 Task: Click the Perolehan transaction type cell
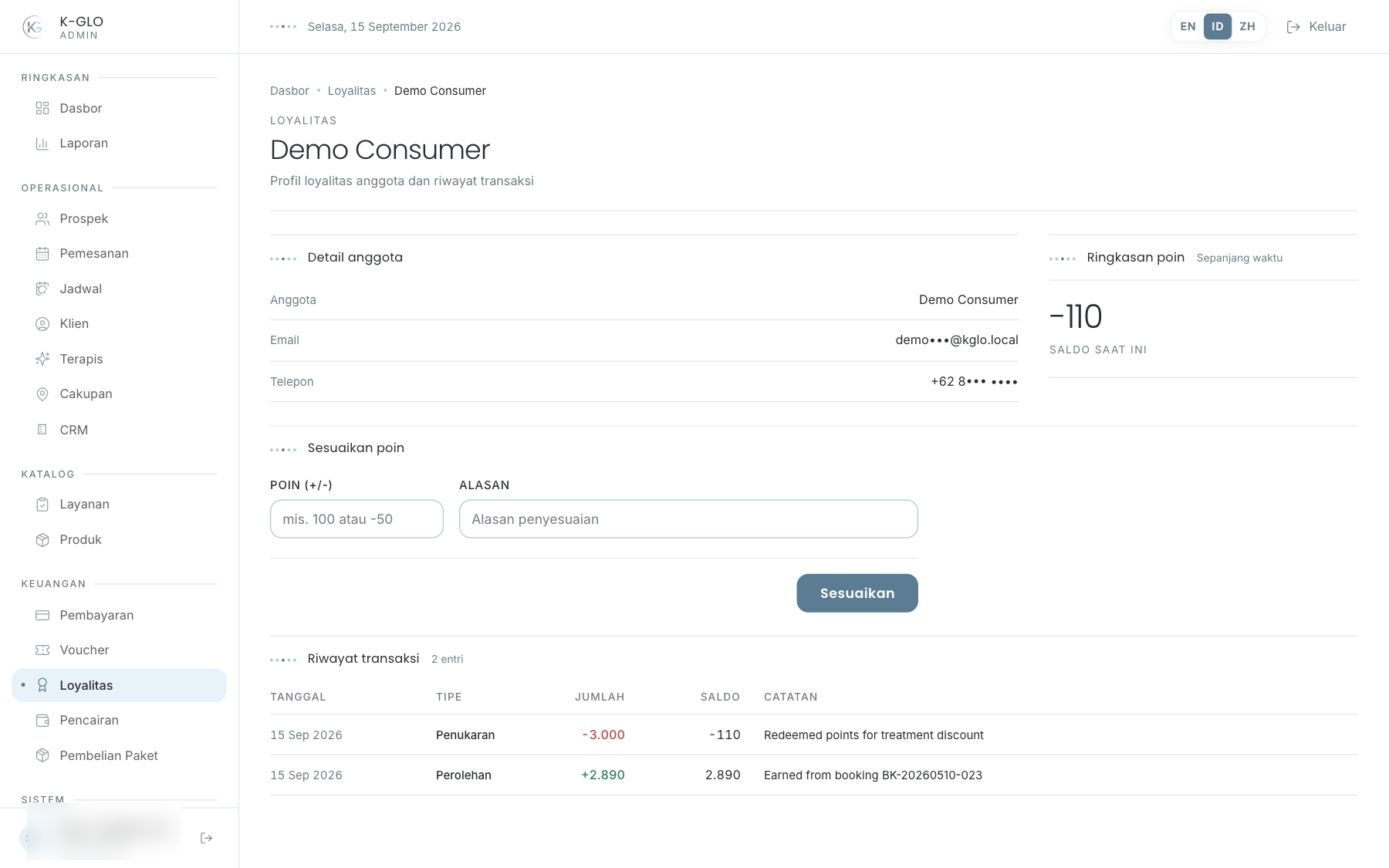464,775
